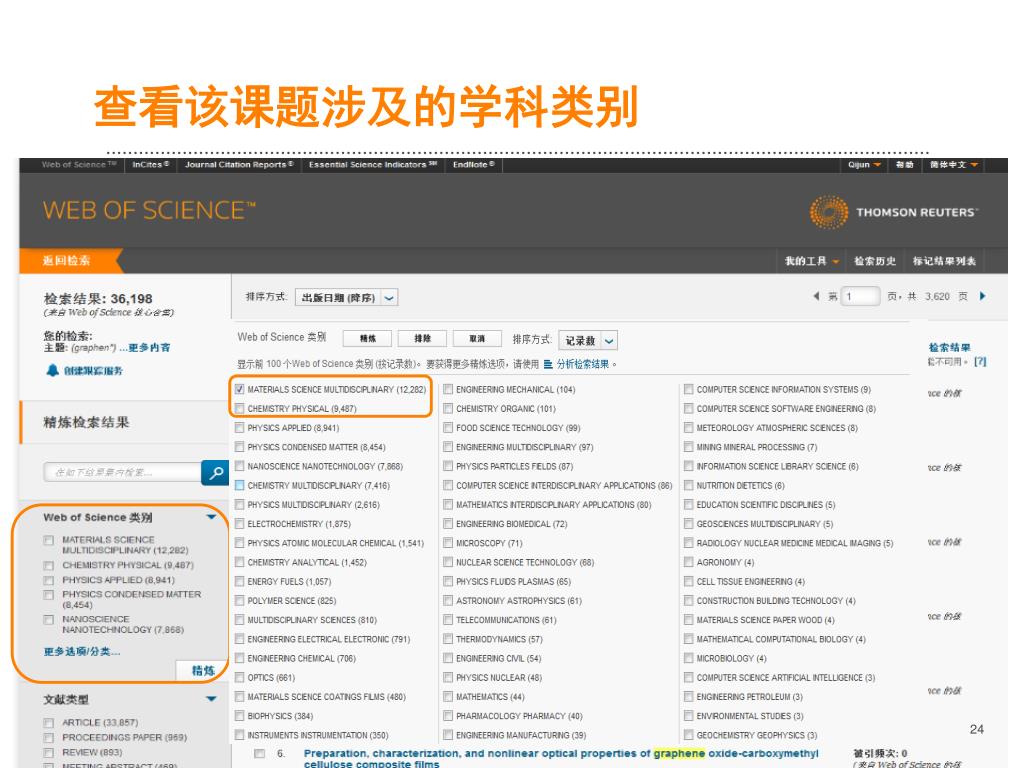Click the page number input box
The image size is (1024, 768).
tap(860, 296)
